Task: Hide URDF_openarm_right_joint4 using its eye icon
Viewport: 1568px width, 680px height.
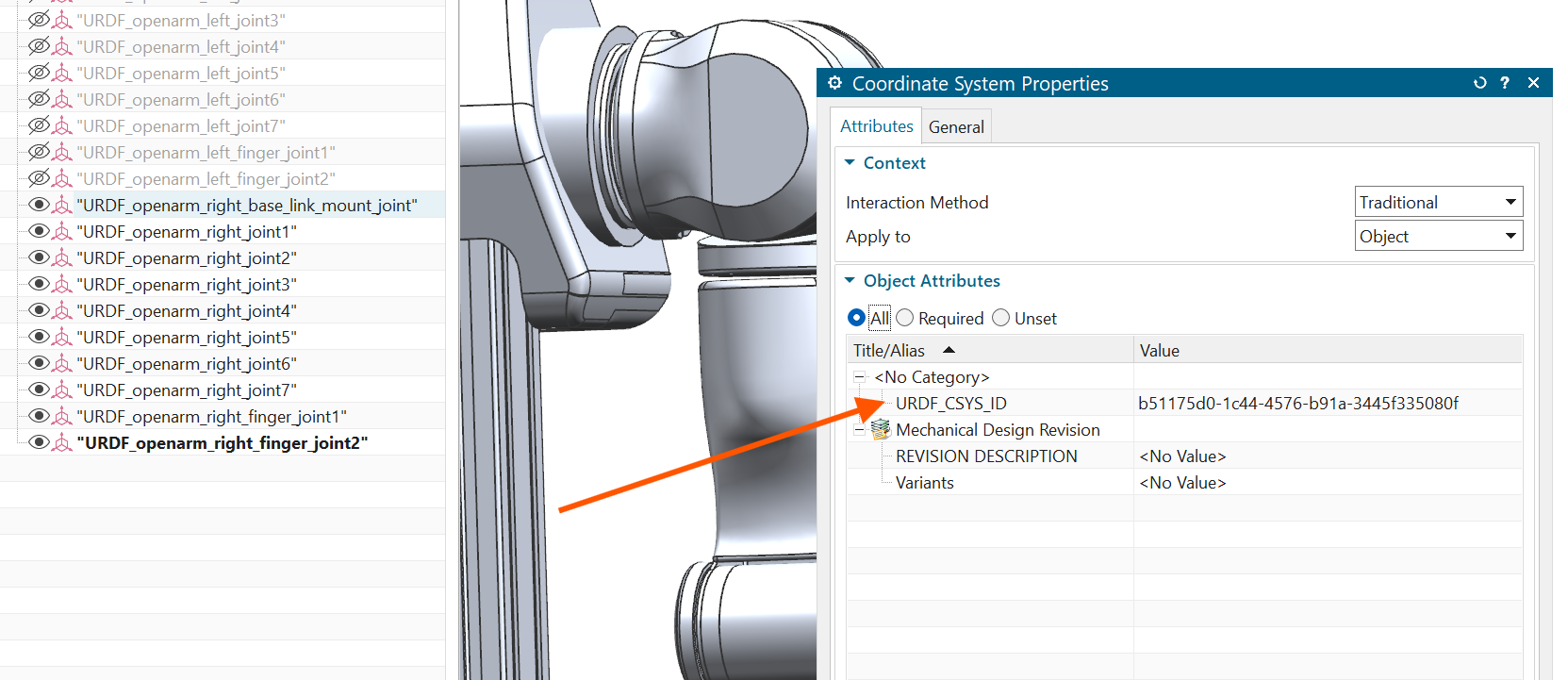Action: 39,310
